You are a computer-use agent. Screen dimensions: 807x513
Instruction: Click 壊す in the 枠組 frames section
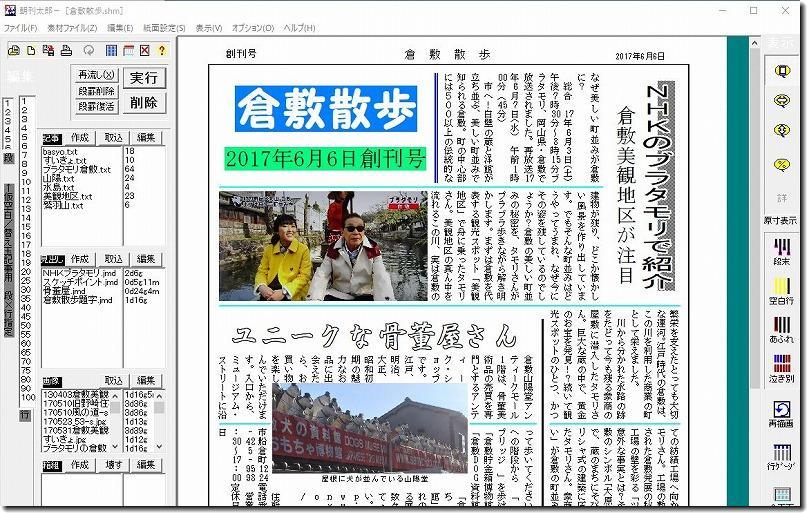pyautogui.click(x=114, y=465)
